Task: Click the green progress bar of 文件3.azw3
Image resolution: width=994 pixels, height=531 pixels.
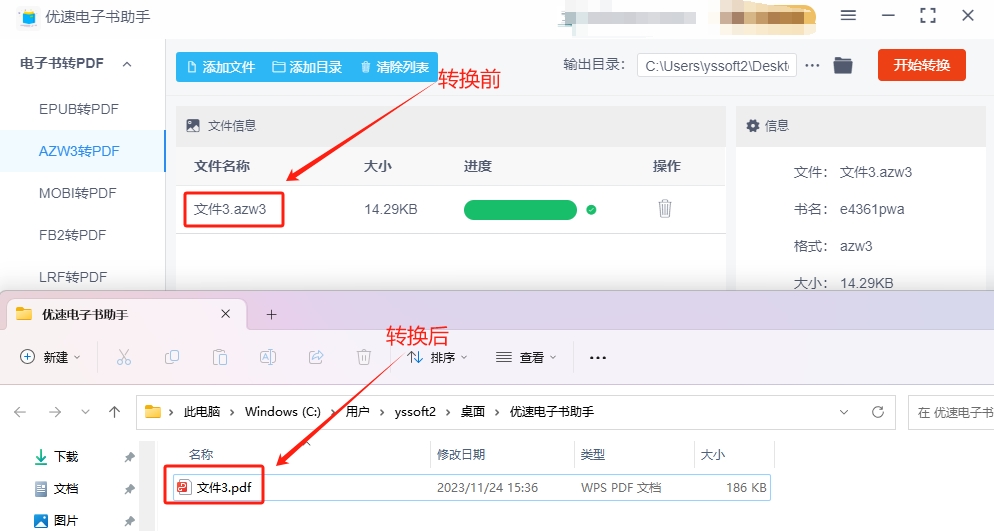Action: coord(520,210)
